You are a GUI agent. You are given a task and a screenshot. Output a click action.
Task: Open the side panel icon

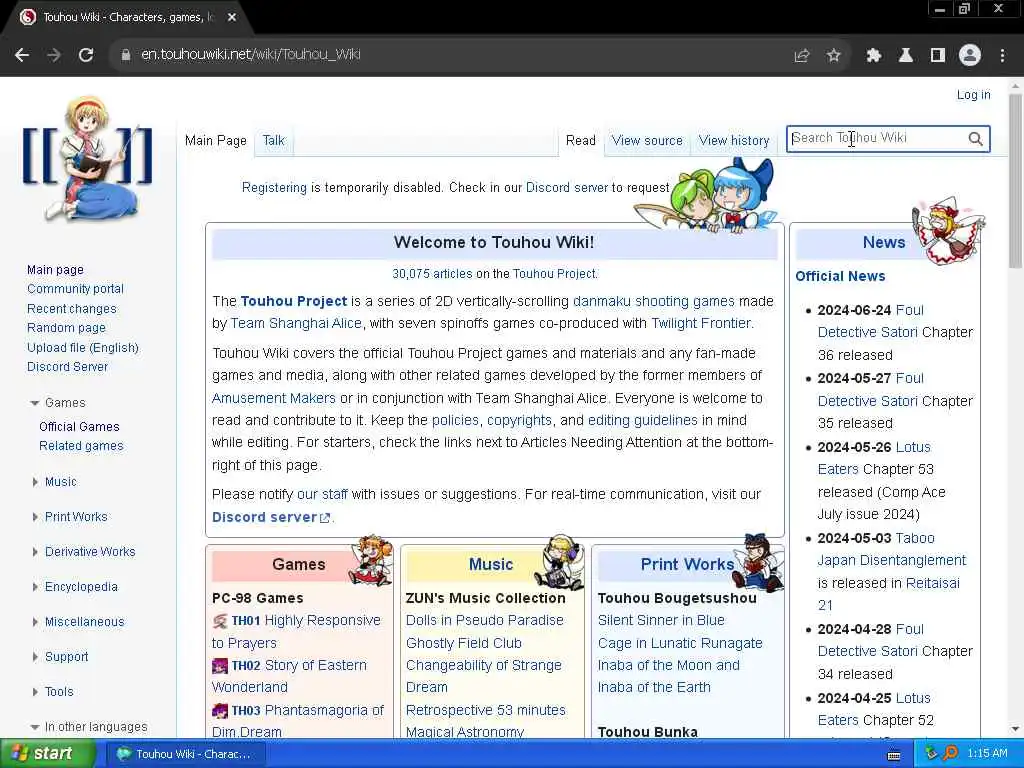pyautogui.click(x=938, y=56)
